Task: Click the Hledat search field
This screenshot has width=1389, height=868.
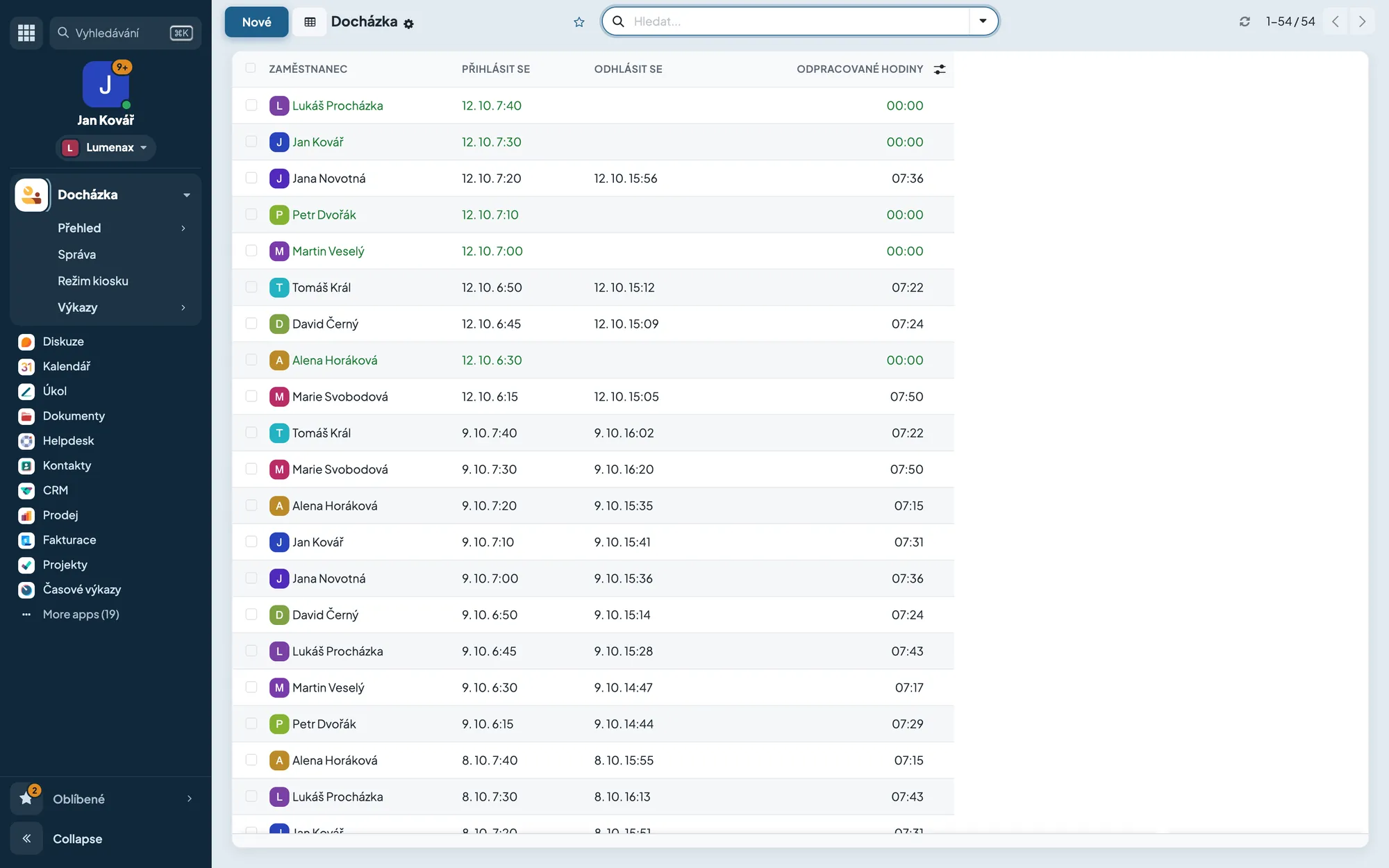Action: [x=799, y=22]
